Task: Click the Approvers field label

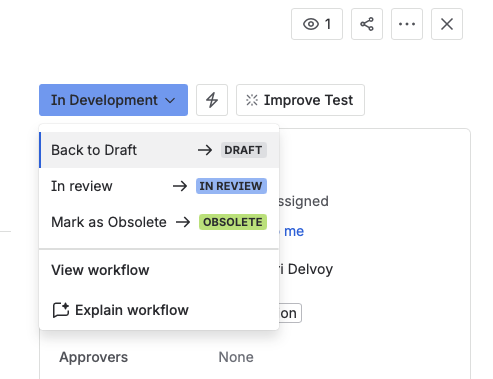Action: [x=94, y=357]
